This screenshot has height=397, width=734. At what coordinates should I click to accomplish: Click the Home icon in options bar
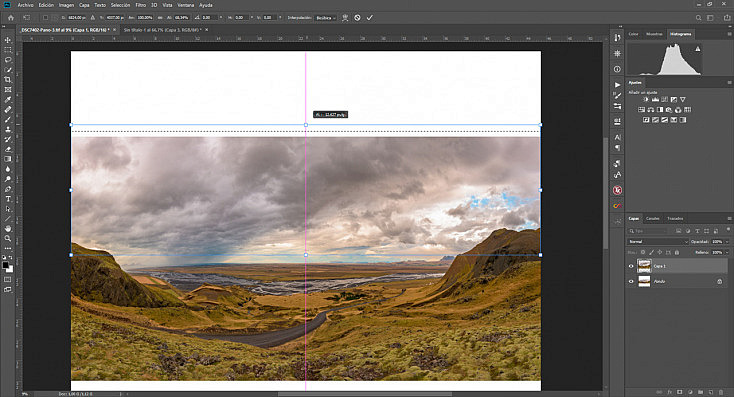[11, 17]
